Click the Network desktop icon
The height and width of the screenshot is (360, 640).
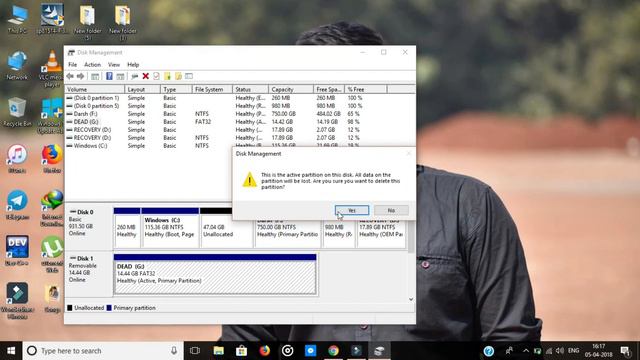(x=17, y=65)
